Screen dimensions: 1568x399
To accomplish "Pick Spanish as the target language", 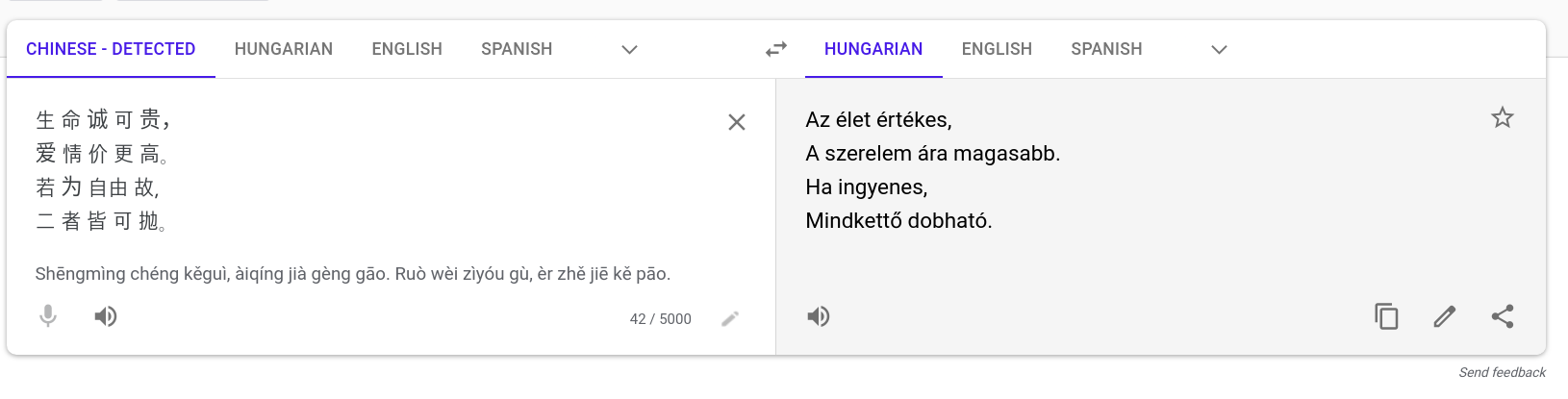I will pos(1106,49).
